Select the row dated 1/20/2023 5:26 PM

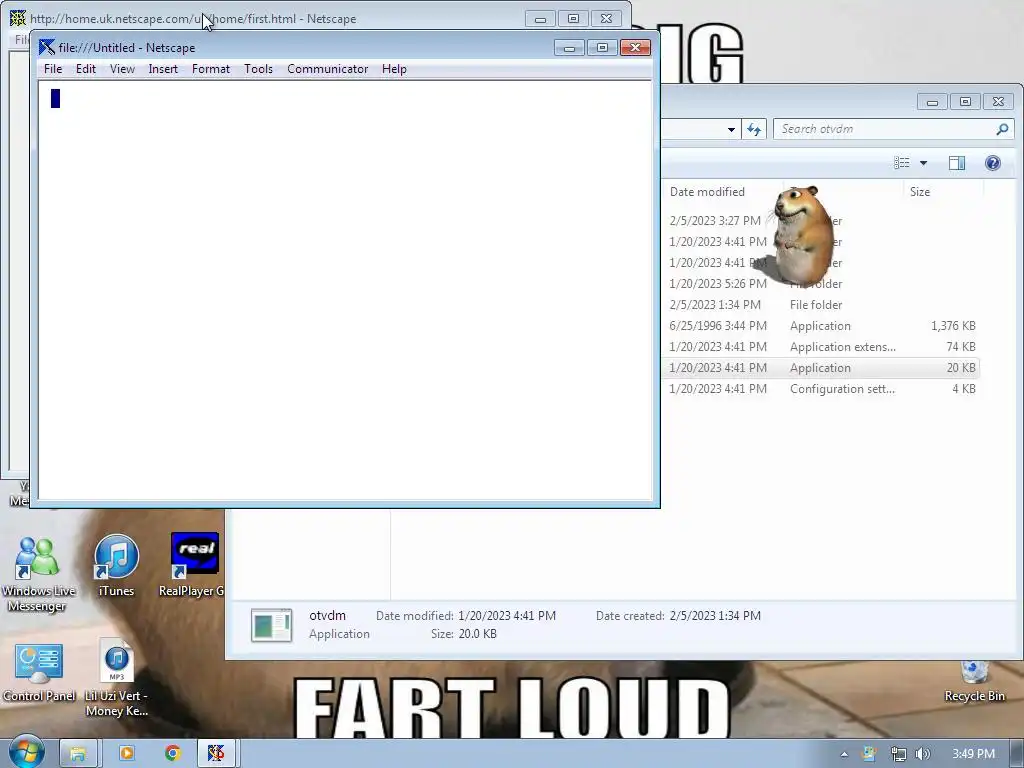click(822, 284)
